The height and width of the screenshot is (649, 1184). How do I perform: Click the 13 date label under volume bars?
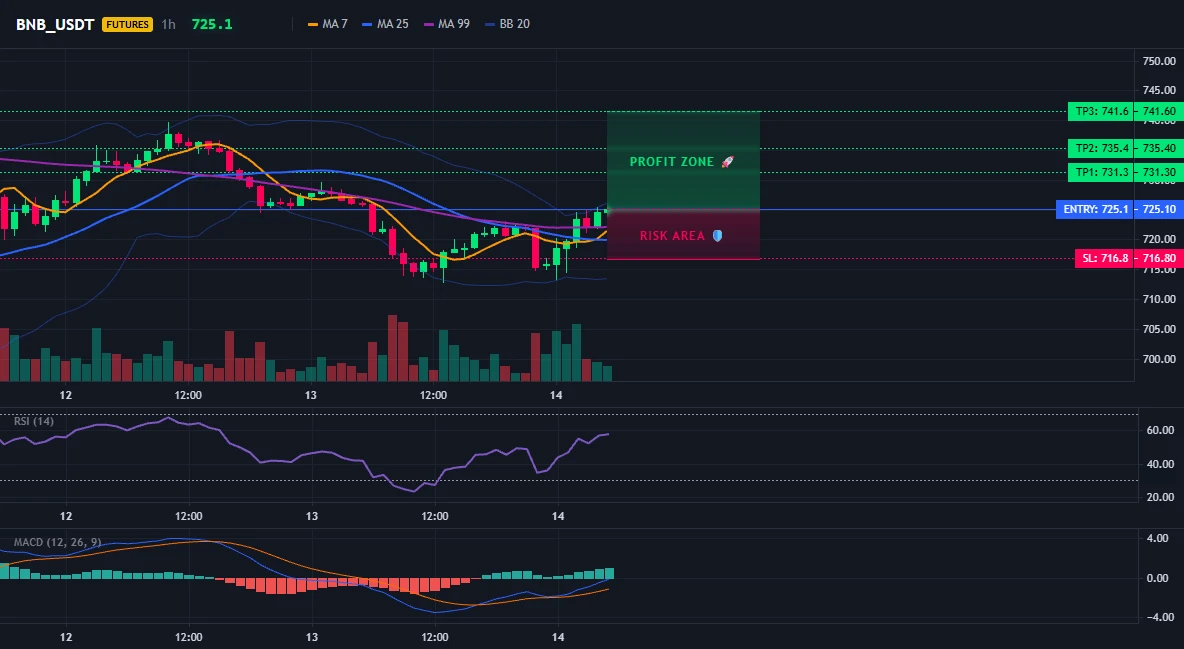(310, 395)
